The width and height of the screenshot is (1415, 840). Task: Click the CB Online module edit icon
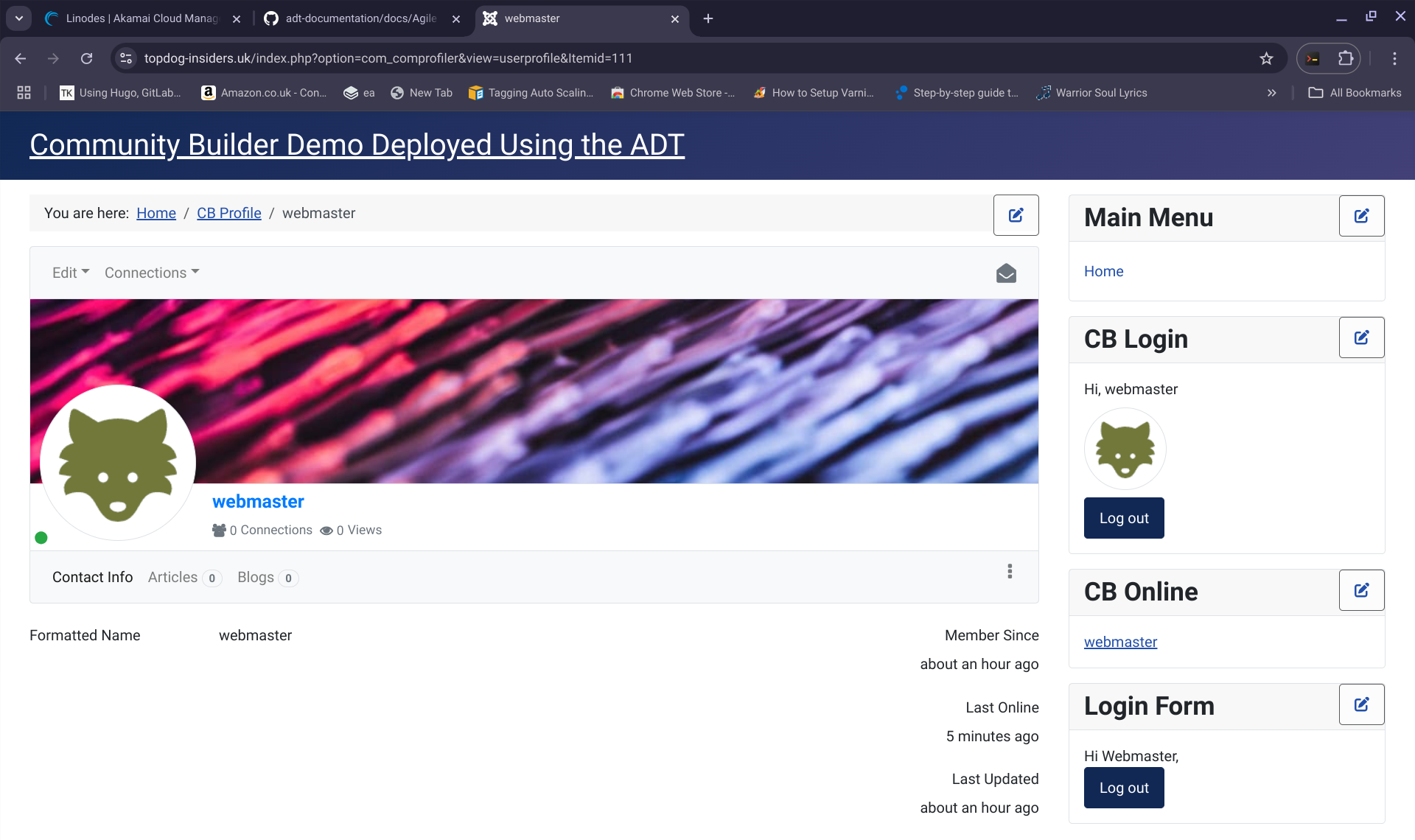tap(1361, 590)
